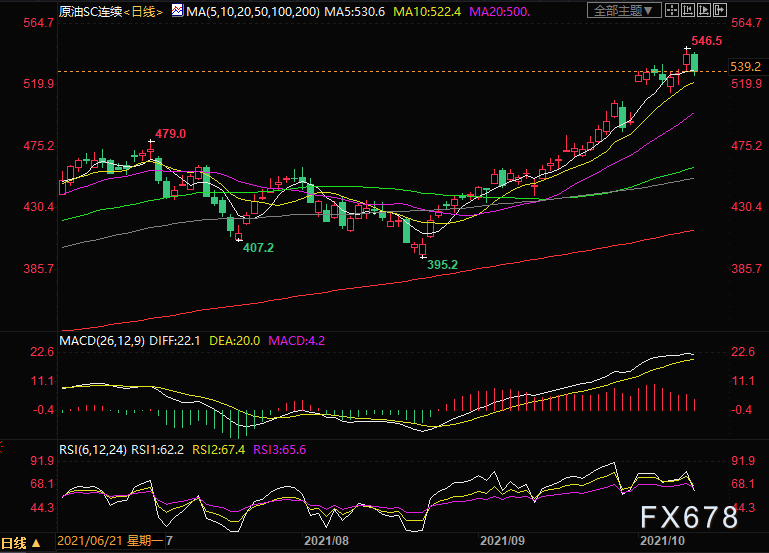Click the 原油SC连续 contract name

point(91,11)
